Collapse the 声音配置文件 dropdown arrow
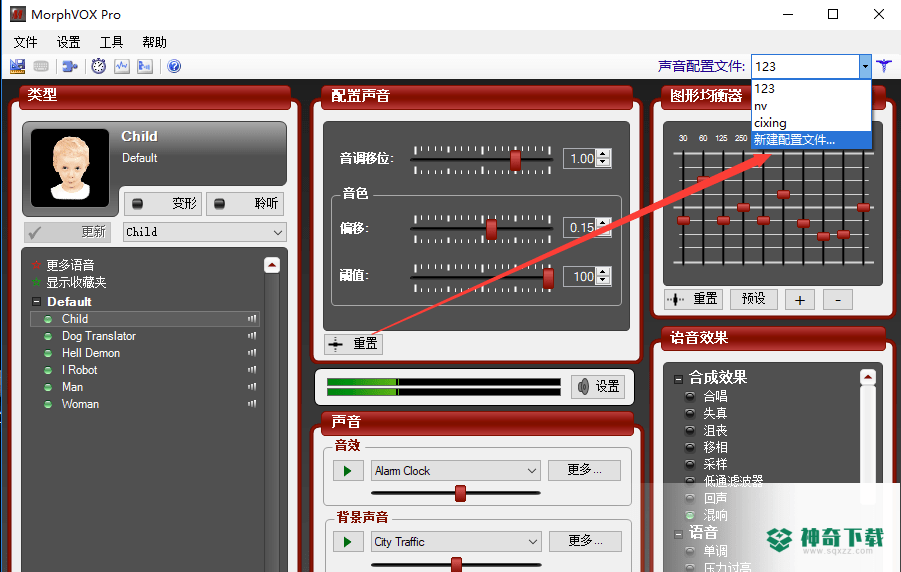This screenshot has height=572, width=901. tap(865, 67)
